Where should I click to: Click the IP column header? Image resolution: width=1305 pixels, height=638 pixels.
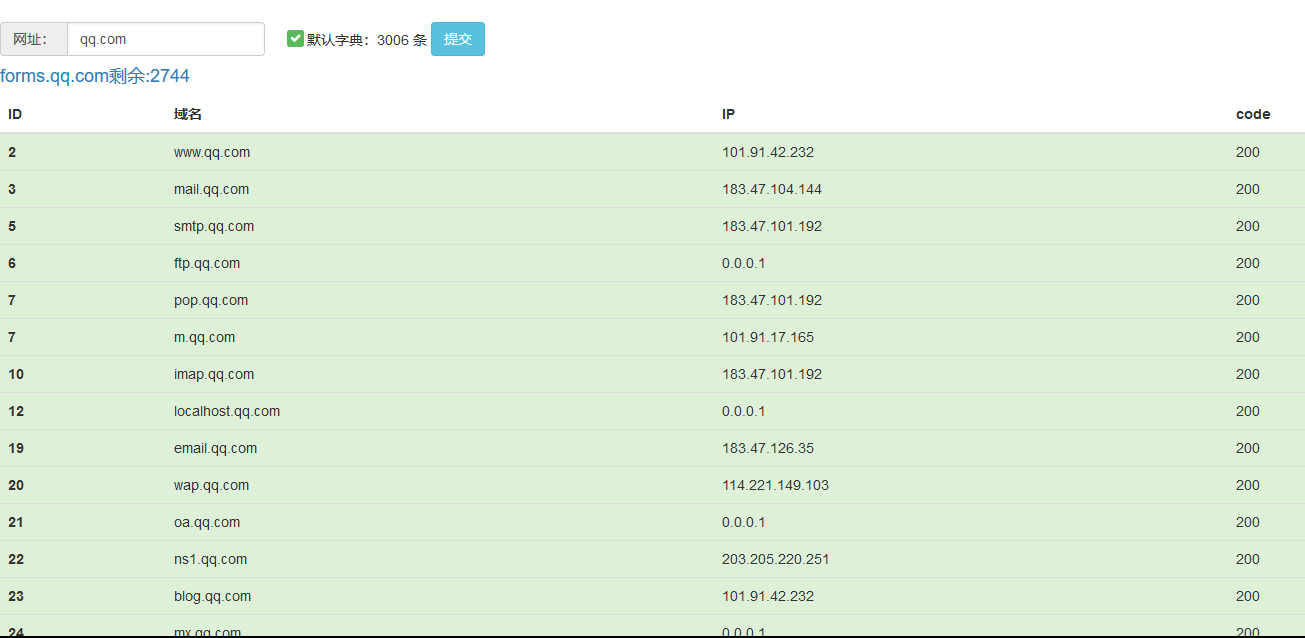click(x=728, y=114)
